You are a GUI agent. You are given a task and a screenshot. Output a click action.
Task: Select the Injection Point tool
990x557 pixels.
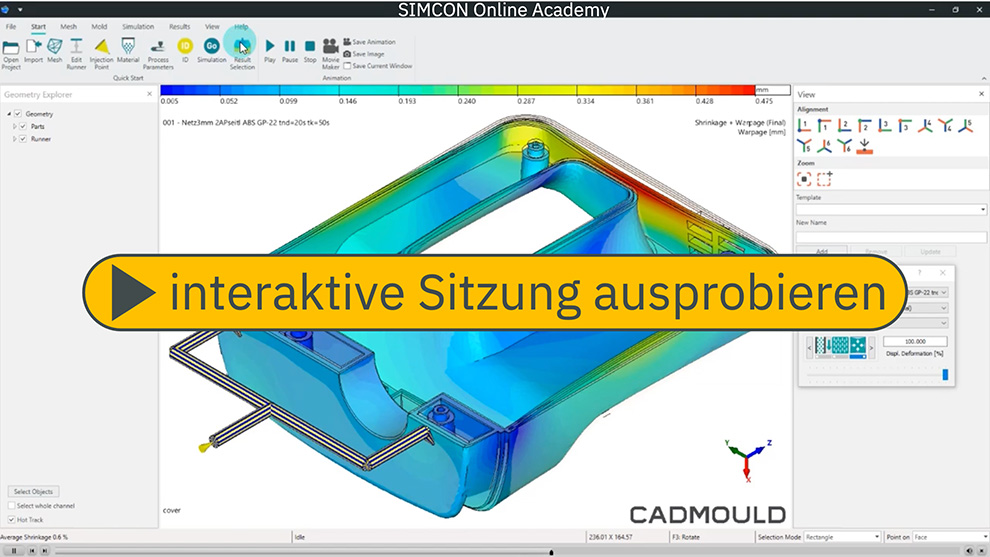pos(102,46)
